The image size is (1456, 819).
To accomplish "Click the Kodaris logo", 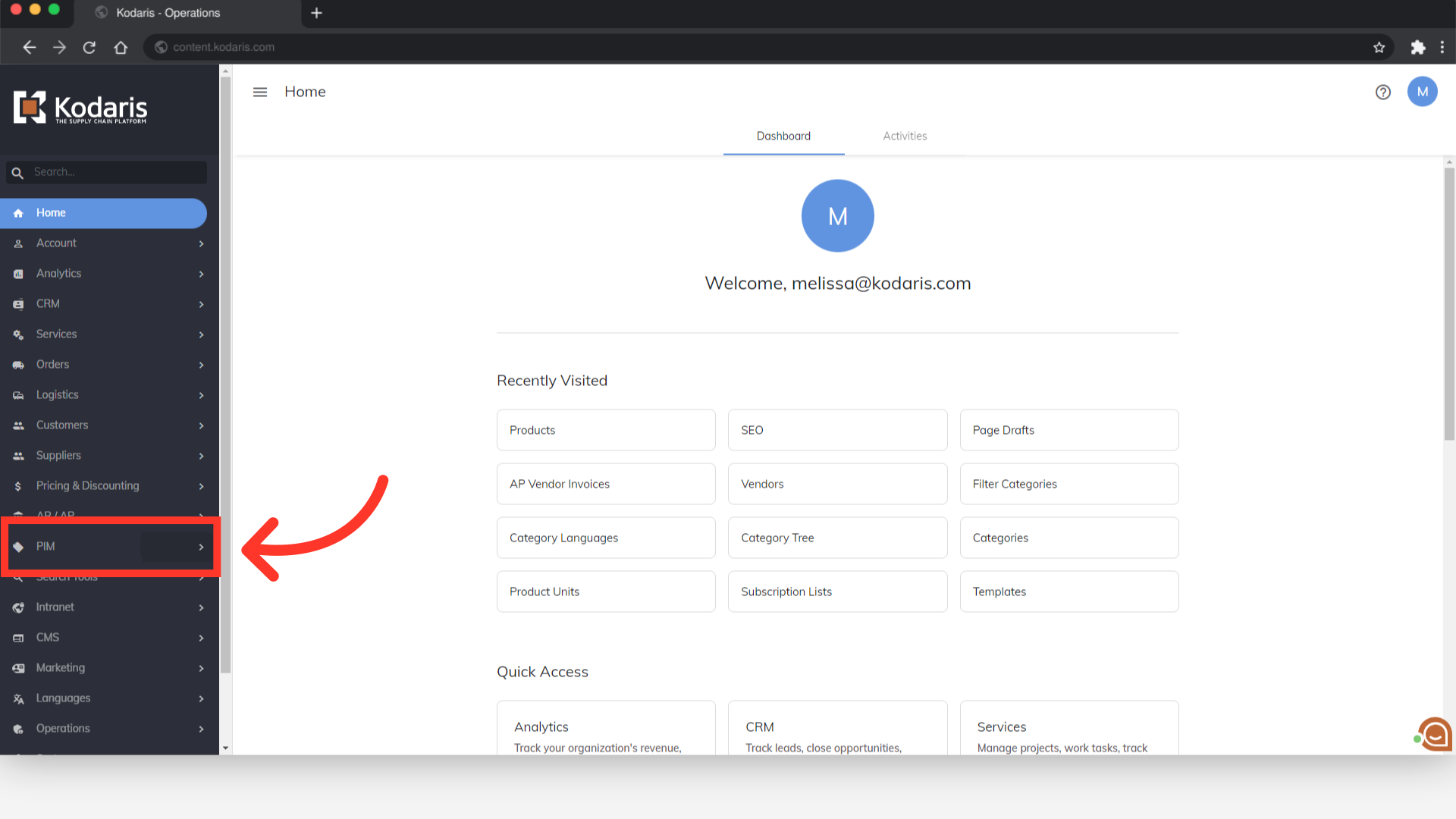I will pos(80,108).
